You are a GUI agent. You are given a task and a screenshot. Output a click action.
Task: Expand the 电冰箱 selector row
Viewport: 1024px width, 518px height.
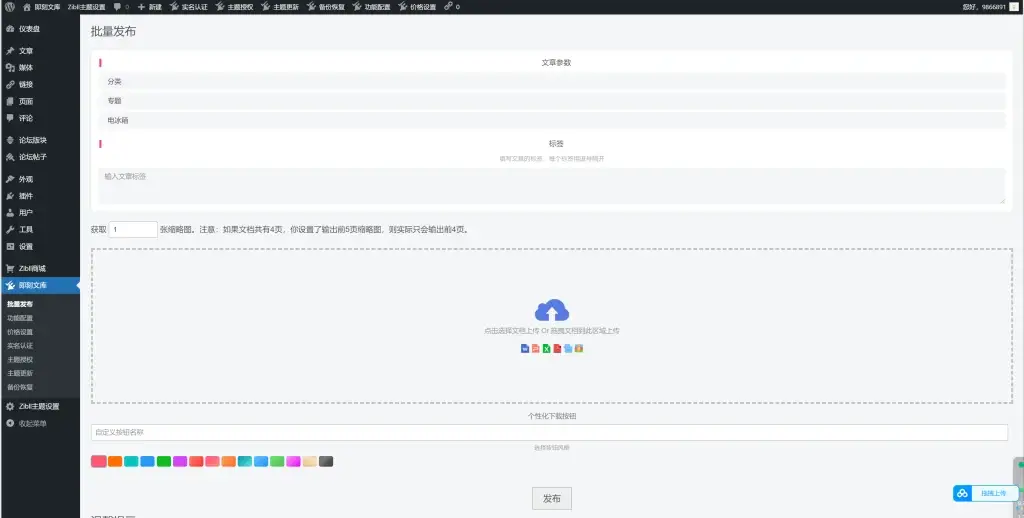tap(552, 120)
